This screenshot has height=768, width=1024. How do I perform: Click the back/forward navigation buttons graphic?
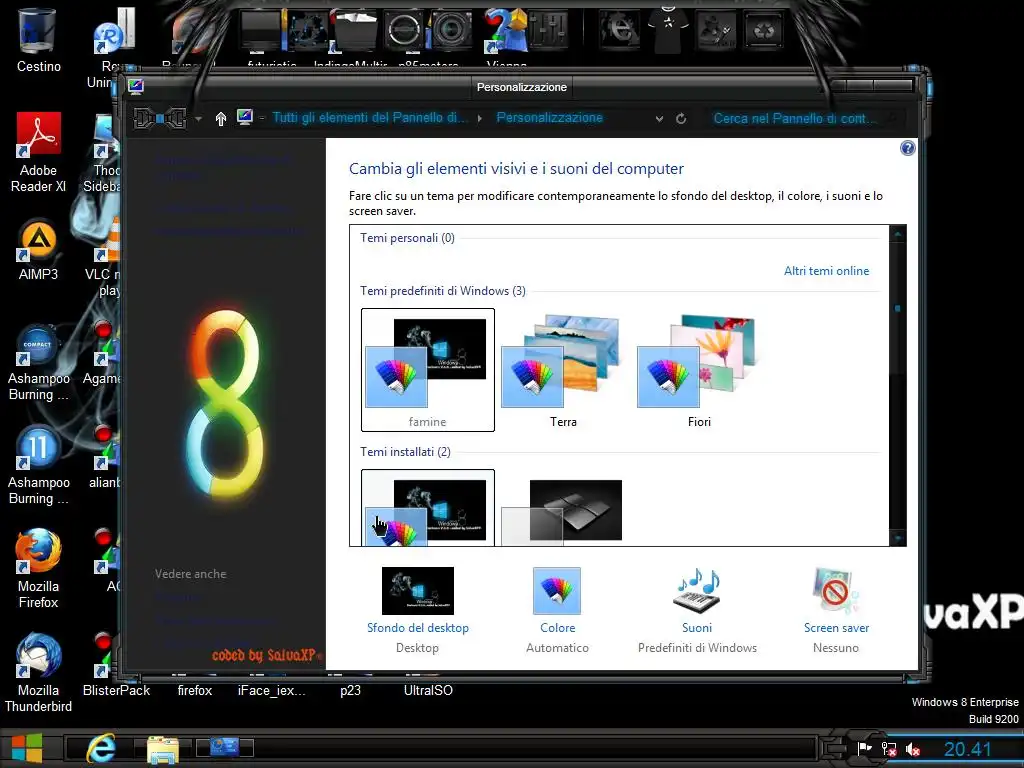pyautogui.click(x=160, y=118)
